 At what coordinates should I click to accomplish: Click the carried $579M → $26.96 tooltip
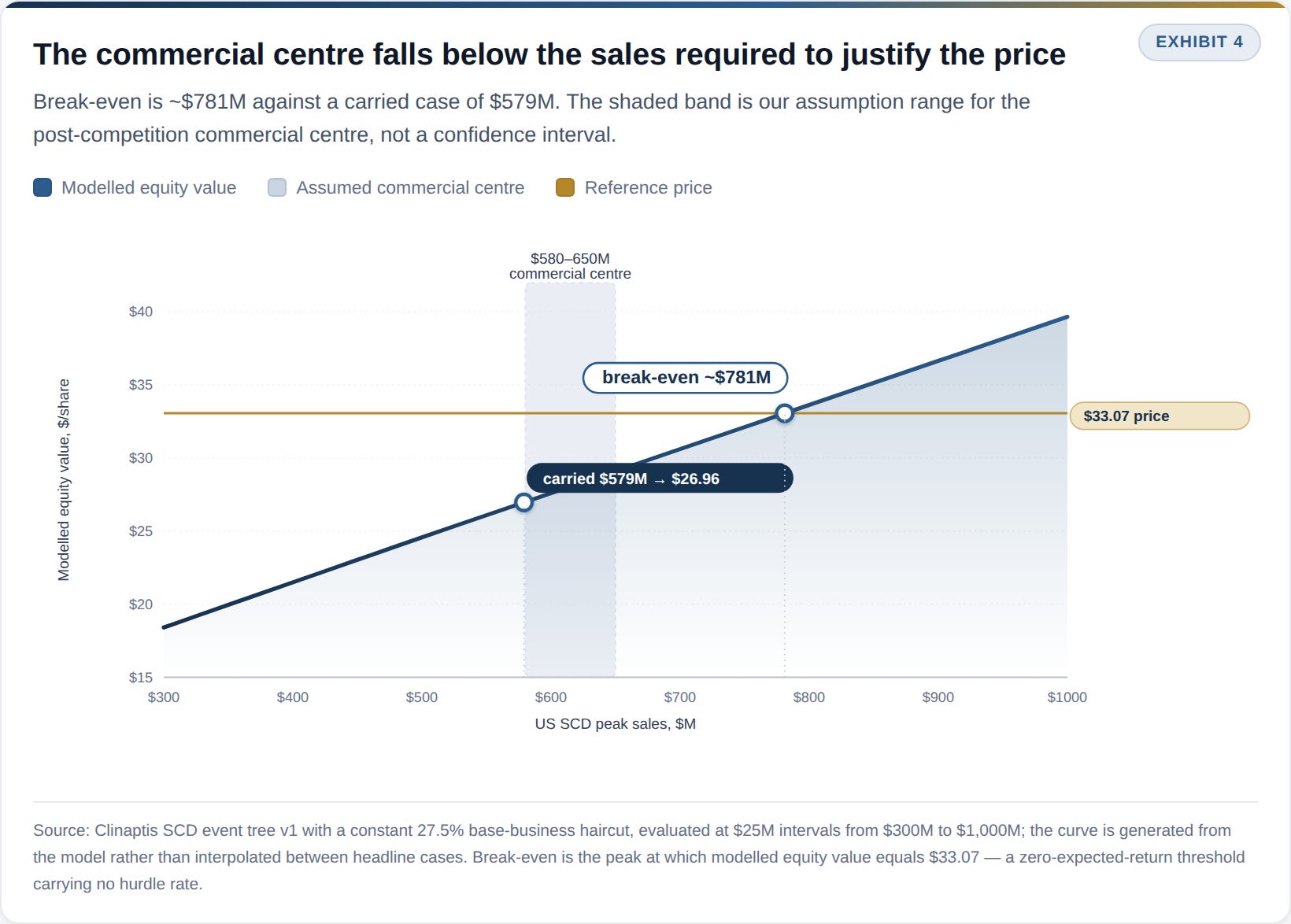point(659,479)
